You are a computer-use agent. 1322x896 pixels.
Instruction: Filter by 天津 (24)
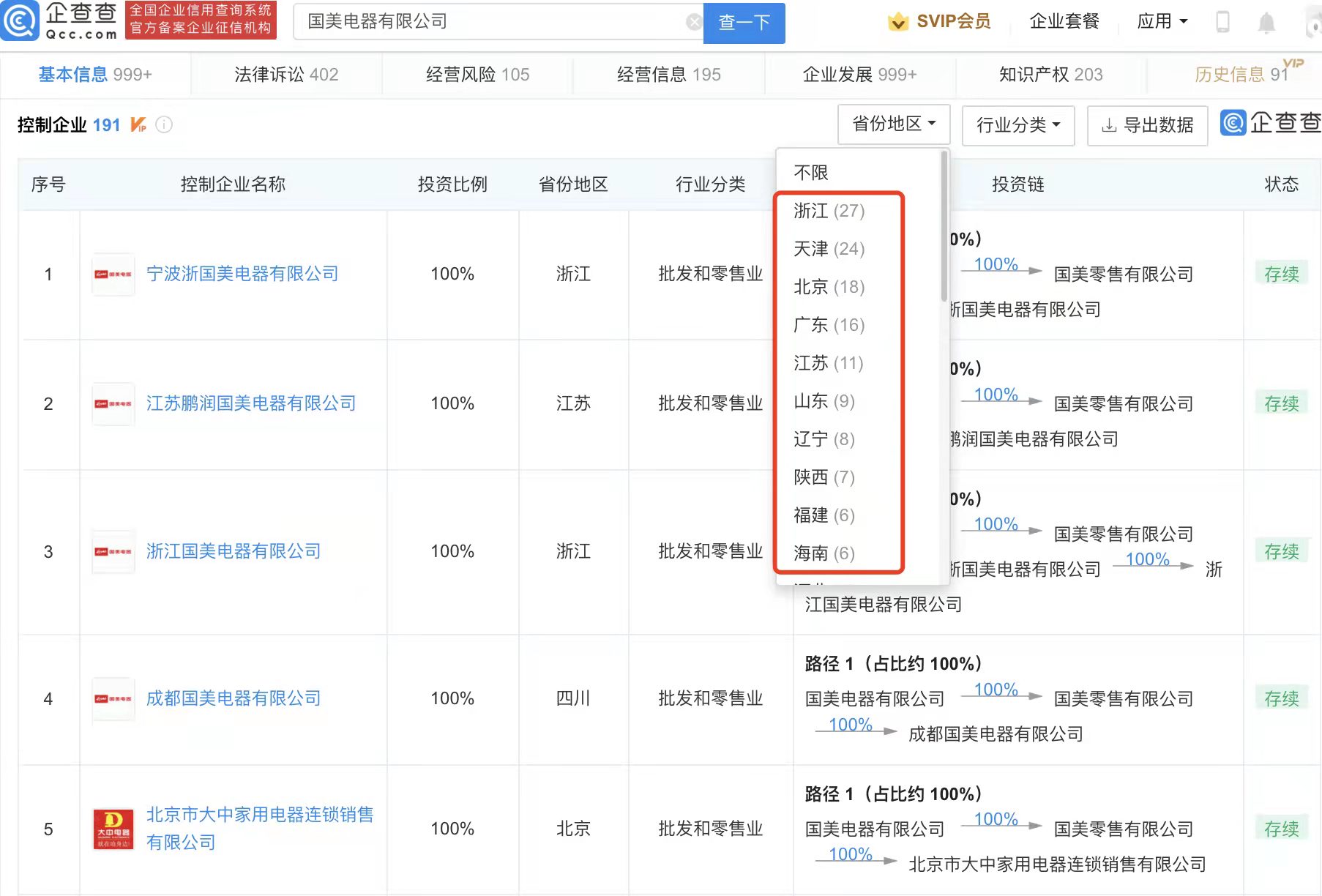click(829, 249)
